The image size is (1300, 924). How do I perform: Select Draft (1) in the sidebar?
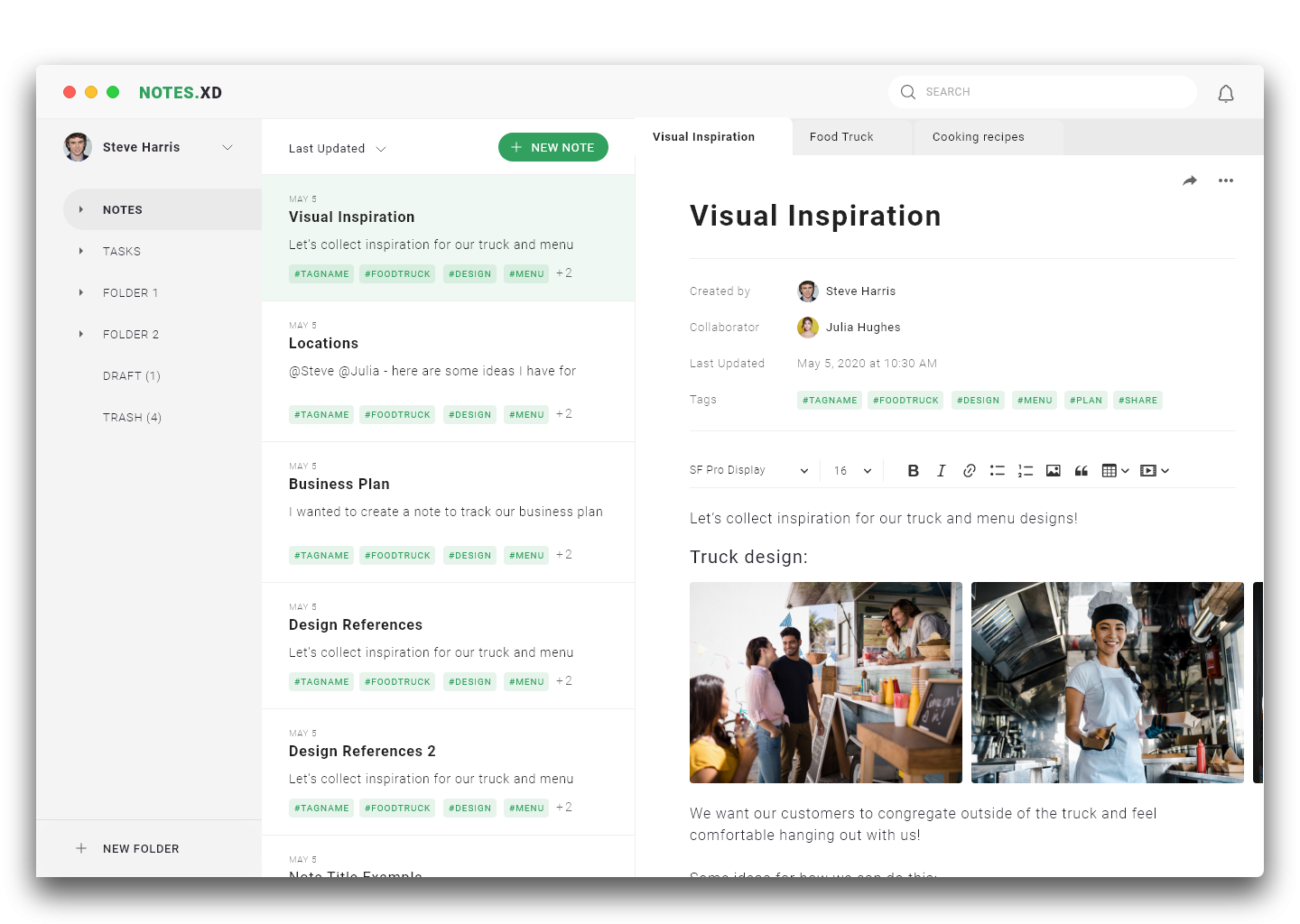pyautogui.click(x=132, y=375)
